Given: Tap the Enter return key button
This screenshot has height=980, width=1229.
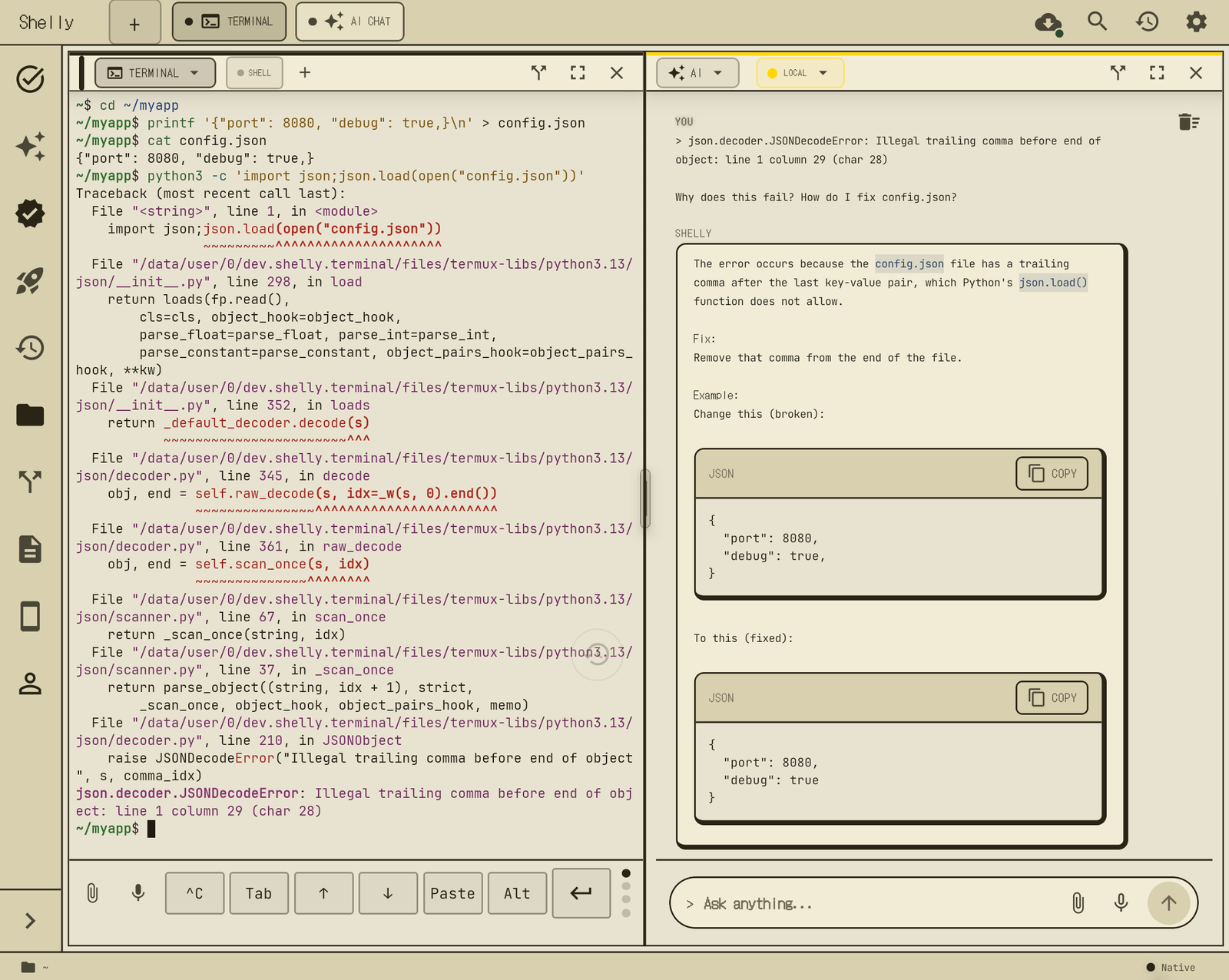Looking at the screenshot, I should point(581,892).
